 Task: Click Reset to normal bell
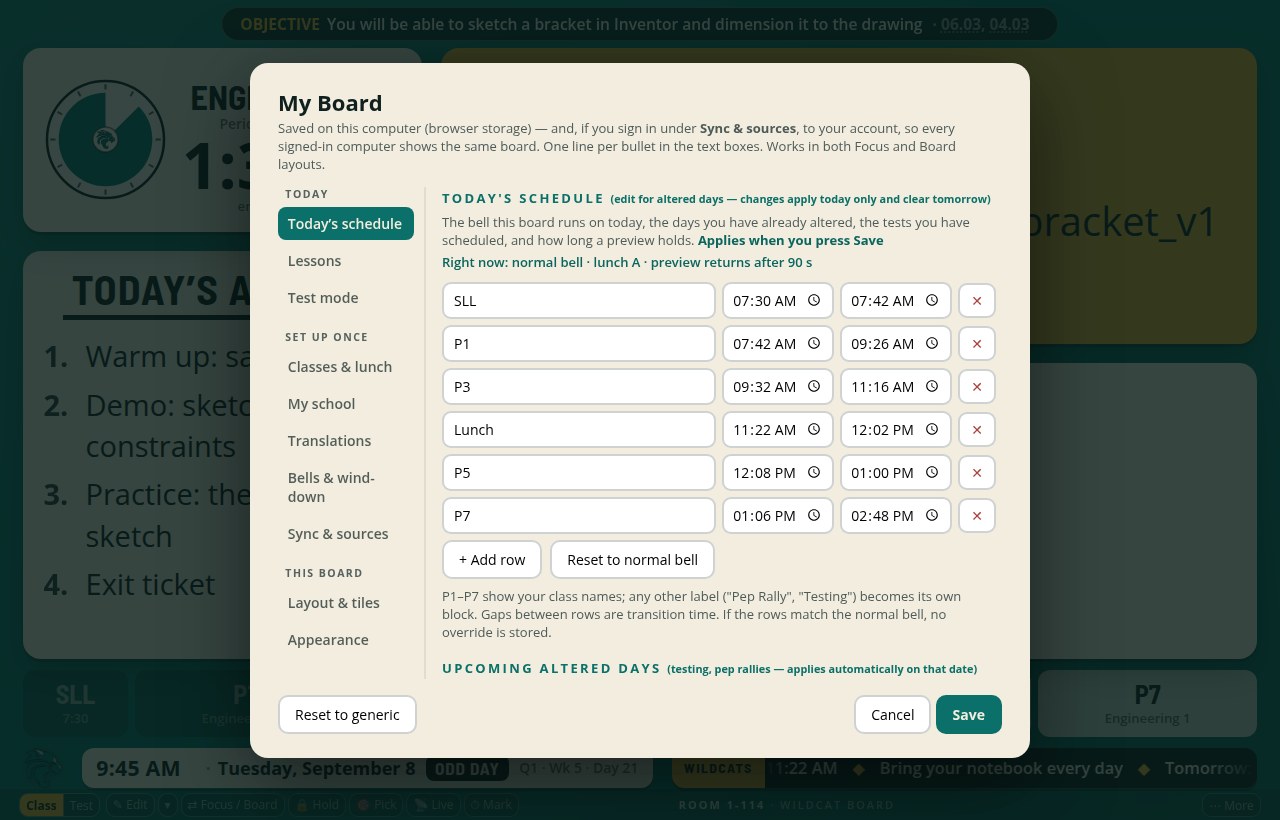pos(632,559)
